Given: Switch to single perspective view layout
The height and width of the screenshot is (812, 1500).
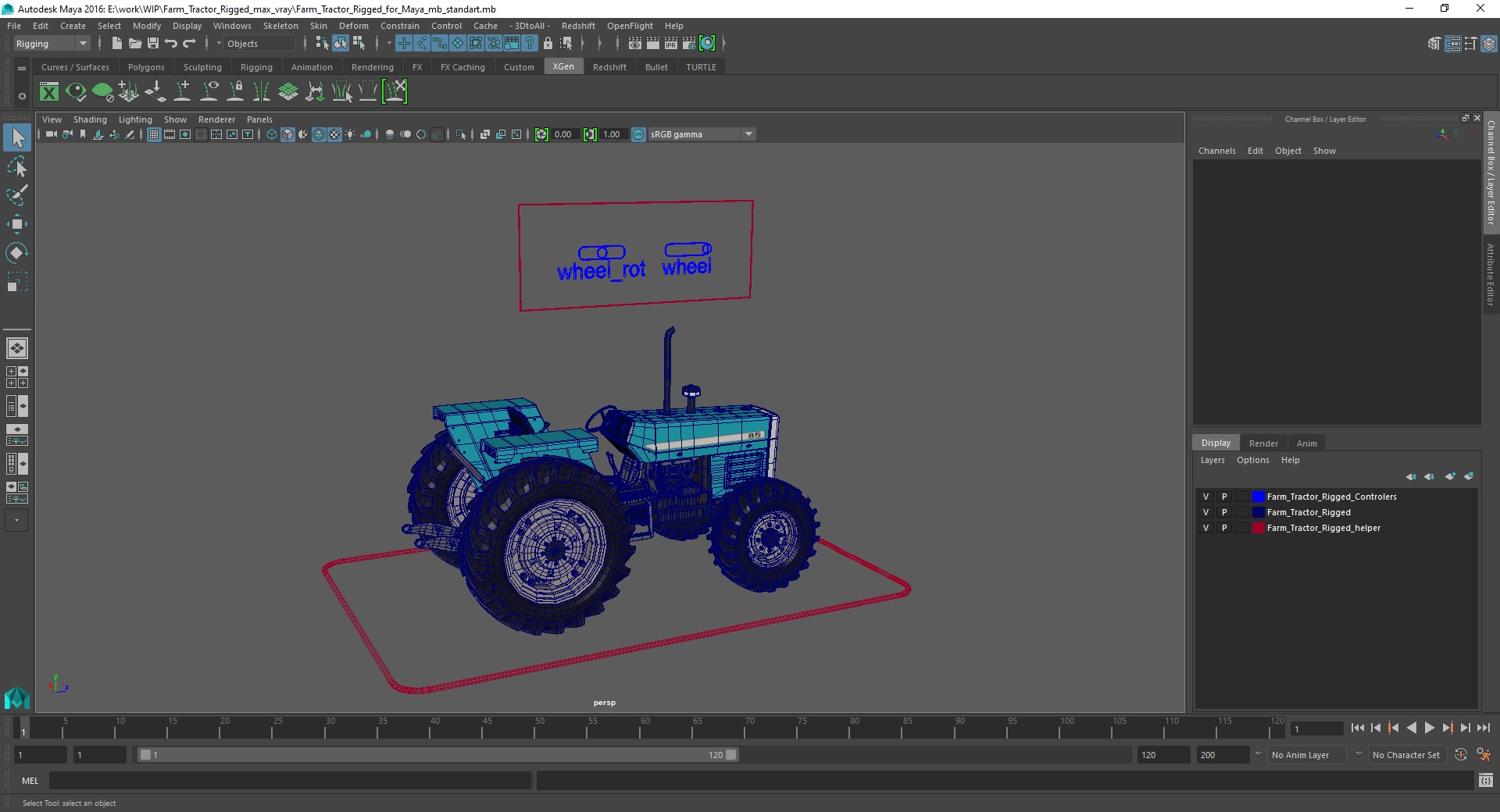Looking at the screenshot, I should [x=17, y=348].
